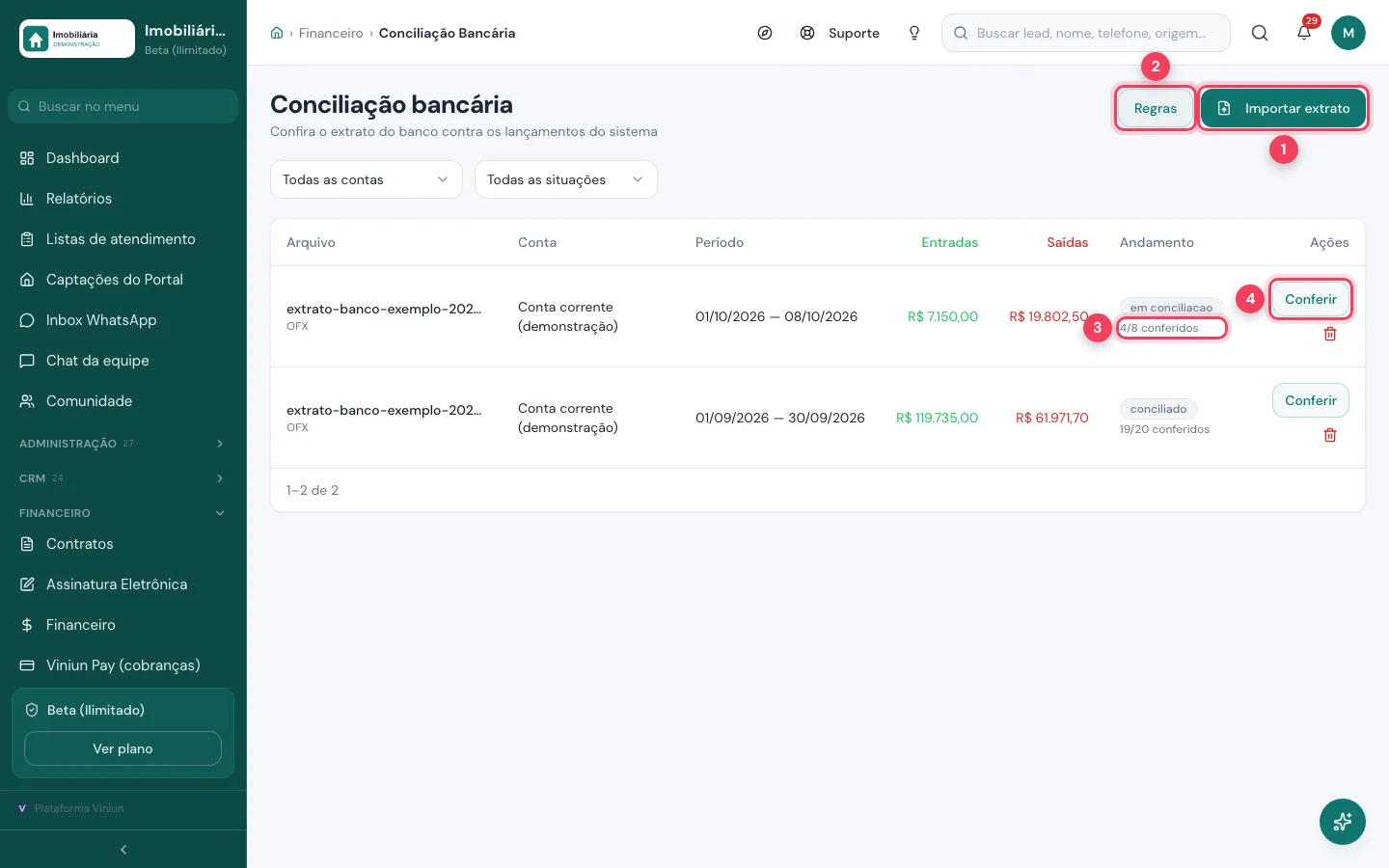The image size is (1389, 868).
Task: Open the compass explore icon in header
Action: click(x=765, y=33)
